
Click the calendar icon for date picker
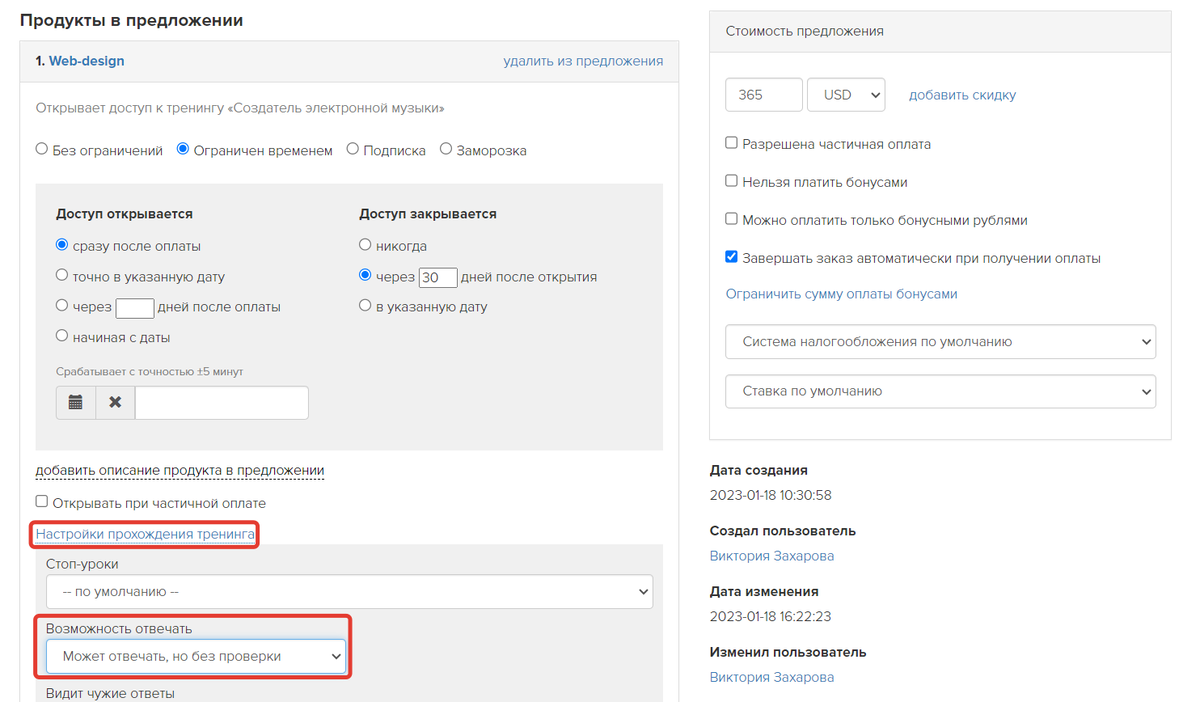point(75,402)
